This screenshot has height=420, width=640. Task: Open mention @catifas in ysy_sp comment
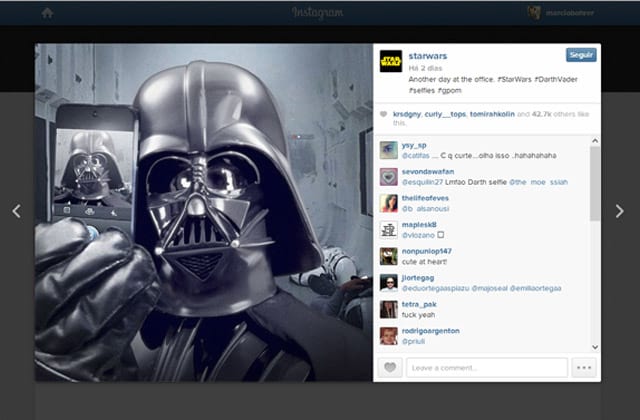416,156
